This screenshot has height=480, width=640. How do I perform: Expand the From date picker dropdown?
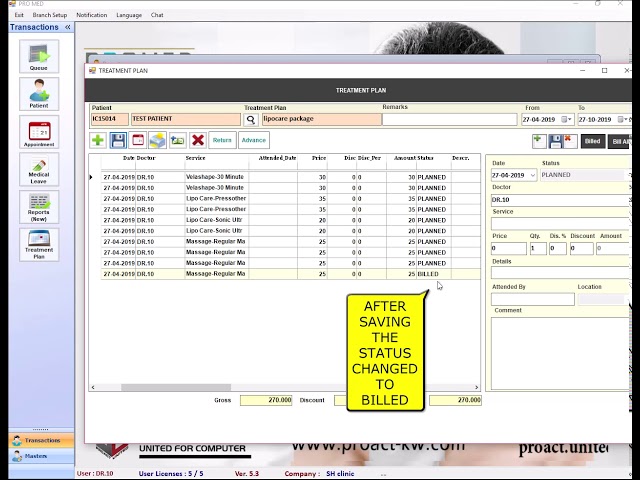click(x=567, y=120)
